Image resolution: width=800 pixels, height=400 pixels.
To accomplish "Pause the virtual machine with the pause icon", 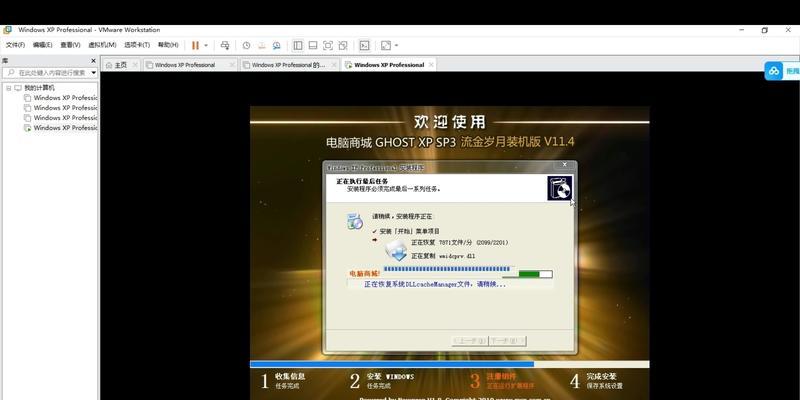I will pyautogui.click(x=195, y=45).
